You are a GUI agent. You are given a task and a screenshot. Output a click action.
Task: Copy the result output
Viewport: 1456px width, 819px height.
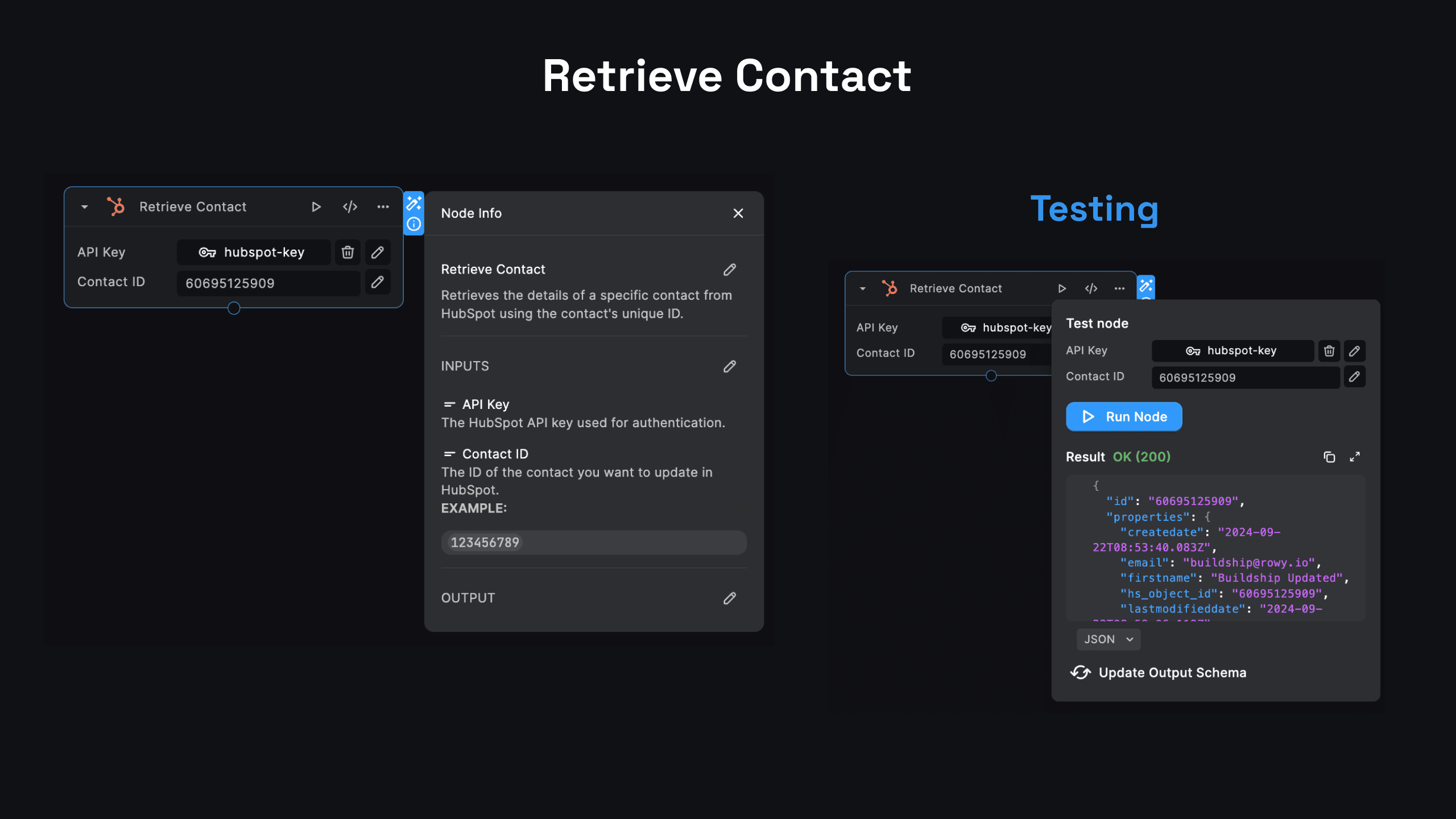(1329, 457)
